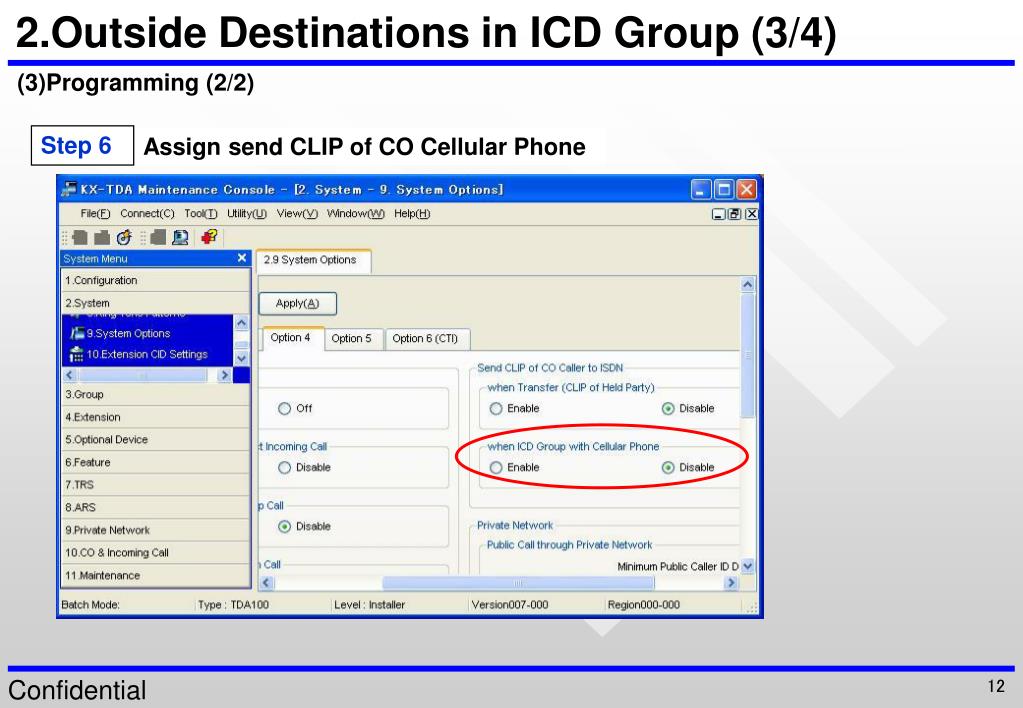Viewport: 1023px width, 708px height.
Task: Click right arrow of system tree scrollbar
Action: [x=224, y=375]
